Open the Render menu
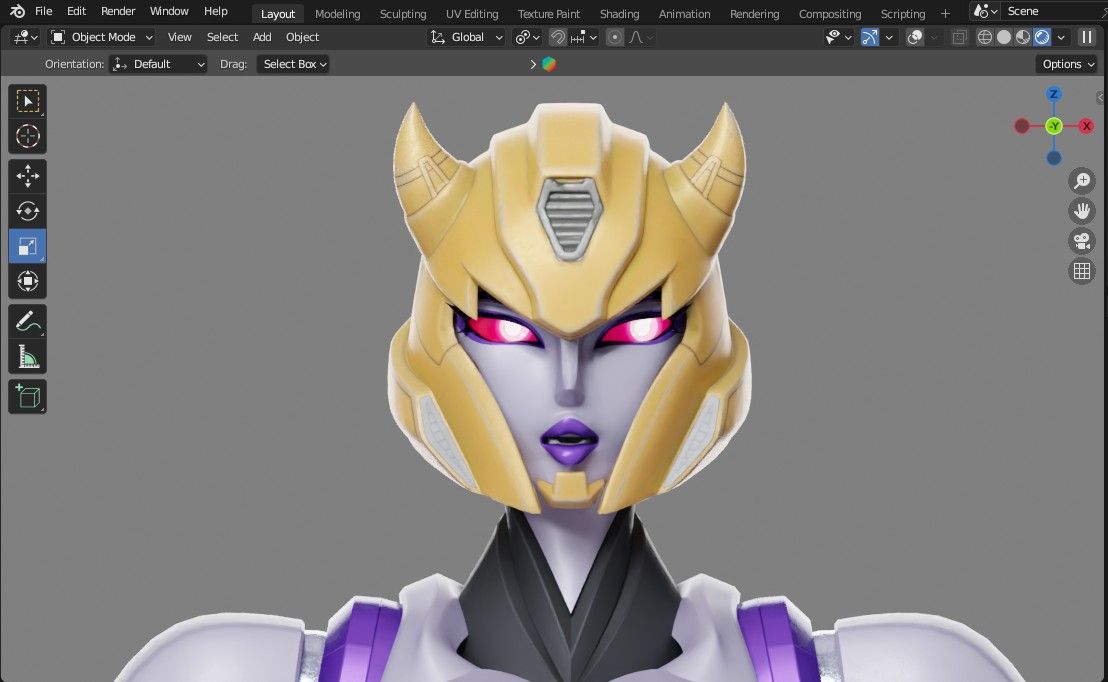 click(x=118, y=11)
